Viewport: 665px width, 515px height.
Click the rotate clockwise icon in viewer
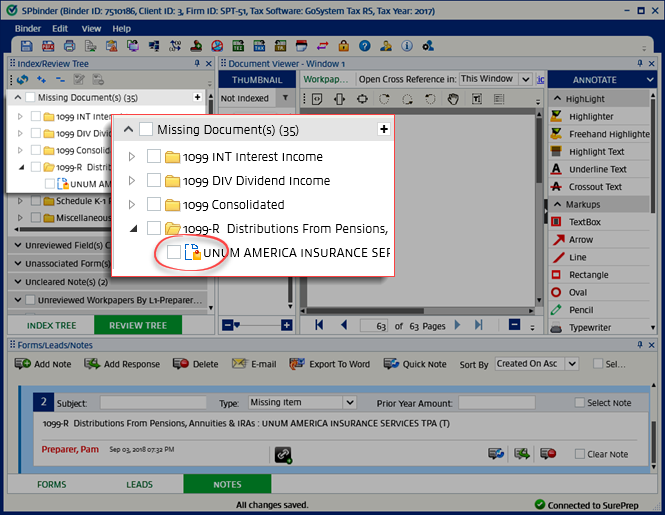pos(384,99)
